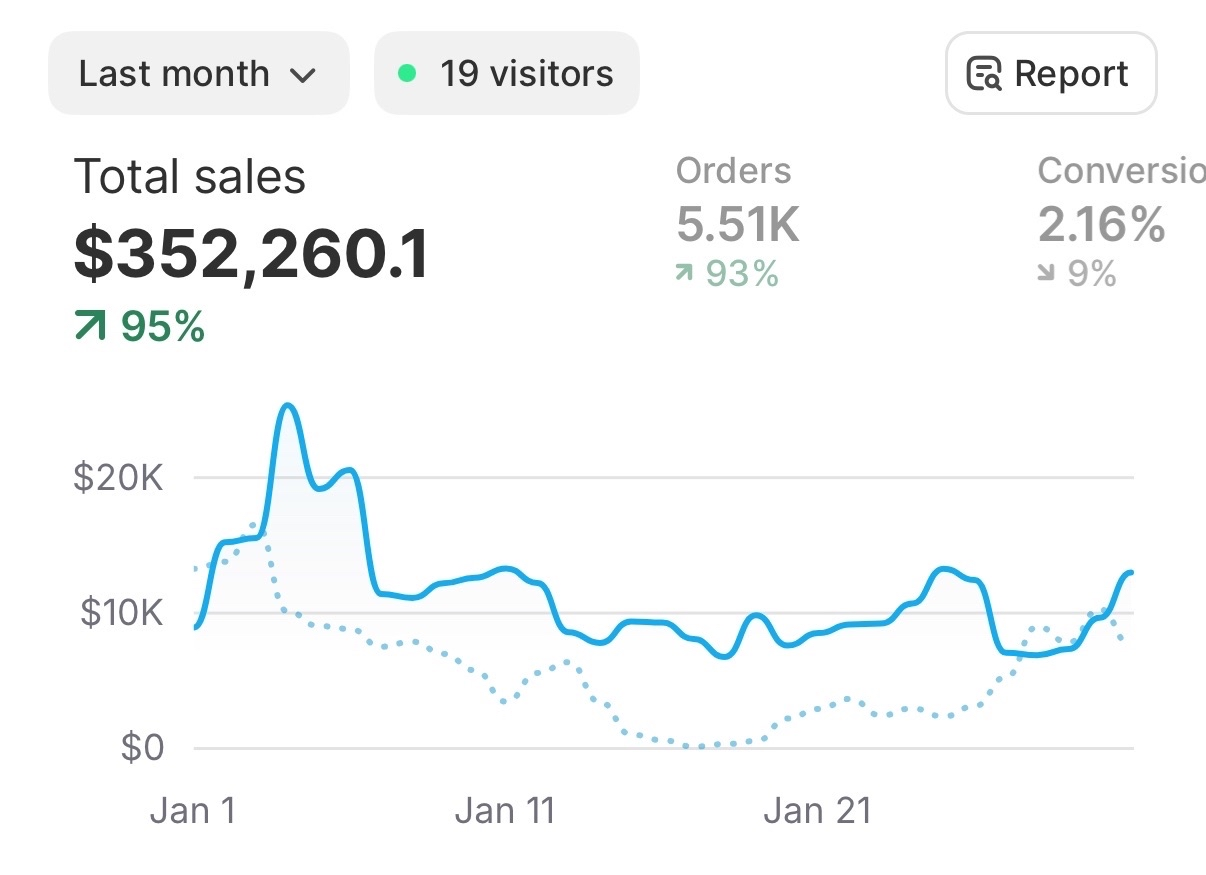Click the sales line peak above $20K
The width and height of the screenshot is (1206, 875).
pos(288,406)
